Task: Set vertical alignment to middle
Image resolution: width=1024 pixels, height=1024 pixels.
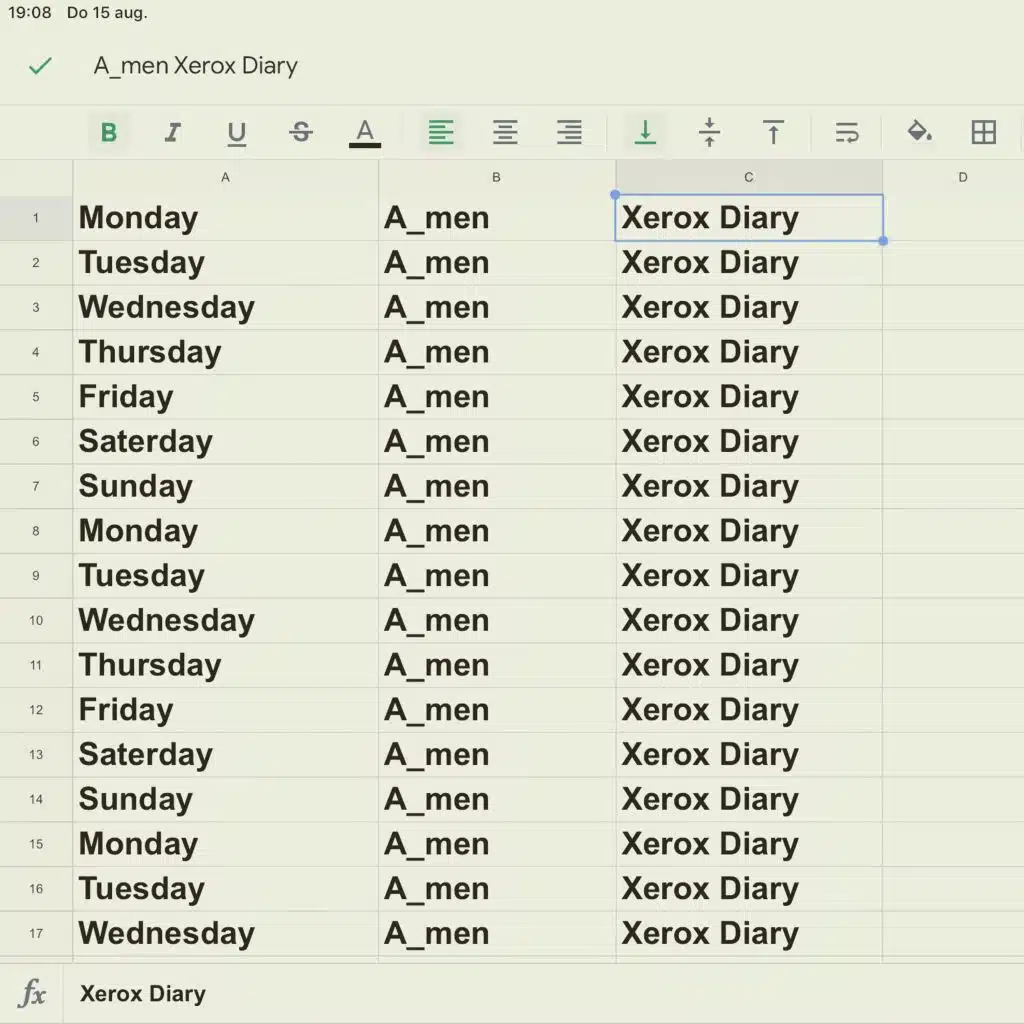Action: [x=709, y=133]
